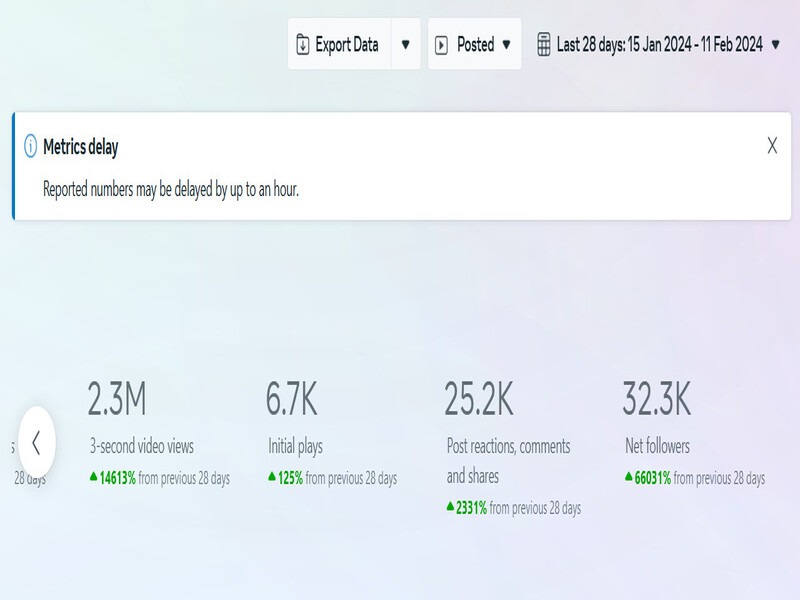Open the 3-second video views label
Image resolution: width=800 pixels, height=600 pixels.
point(141,447)
